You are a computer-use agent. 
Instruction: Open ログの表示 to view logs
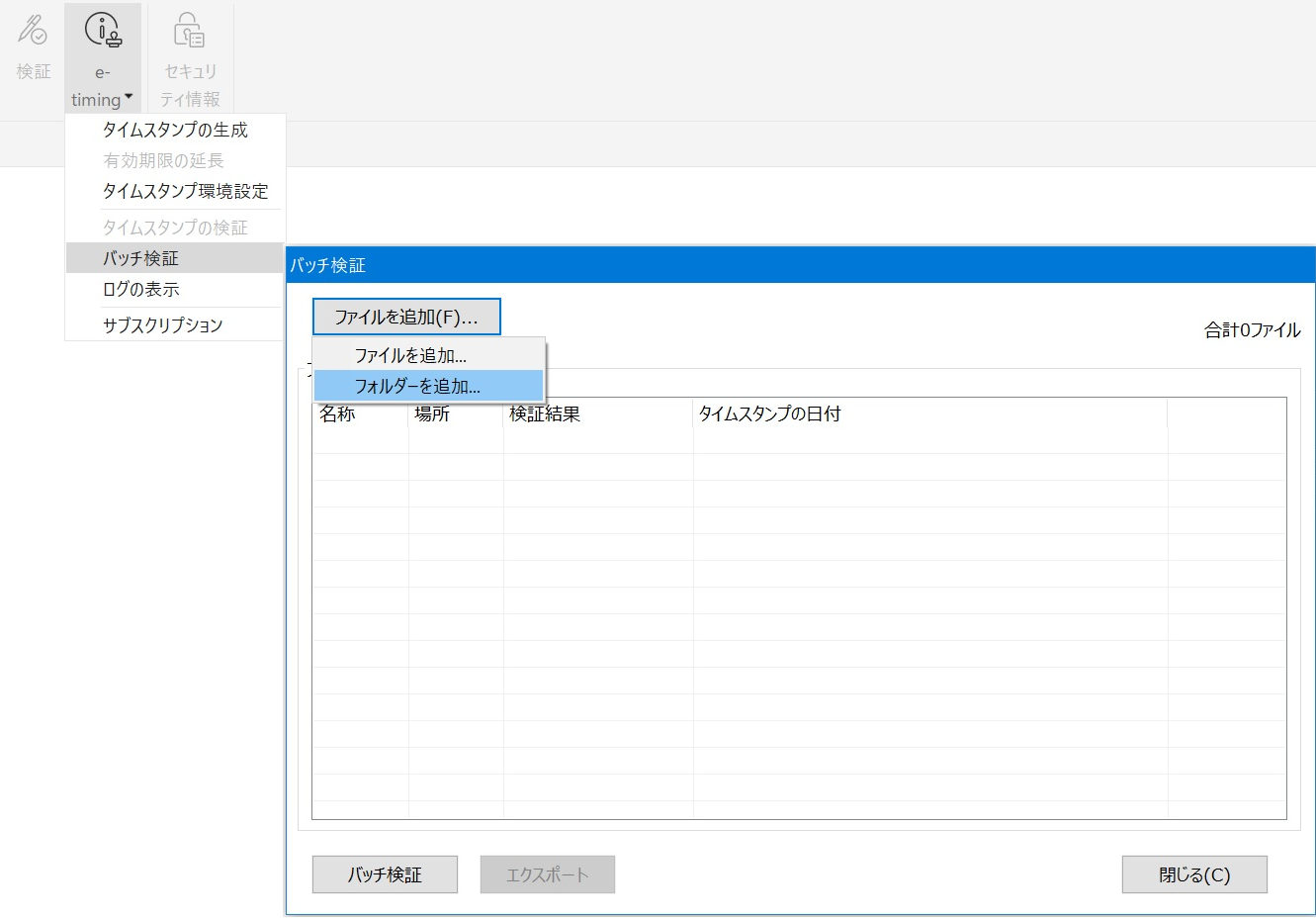pyautogui.click(x=142, y=289)
